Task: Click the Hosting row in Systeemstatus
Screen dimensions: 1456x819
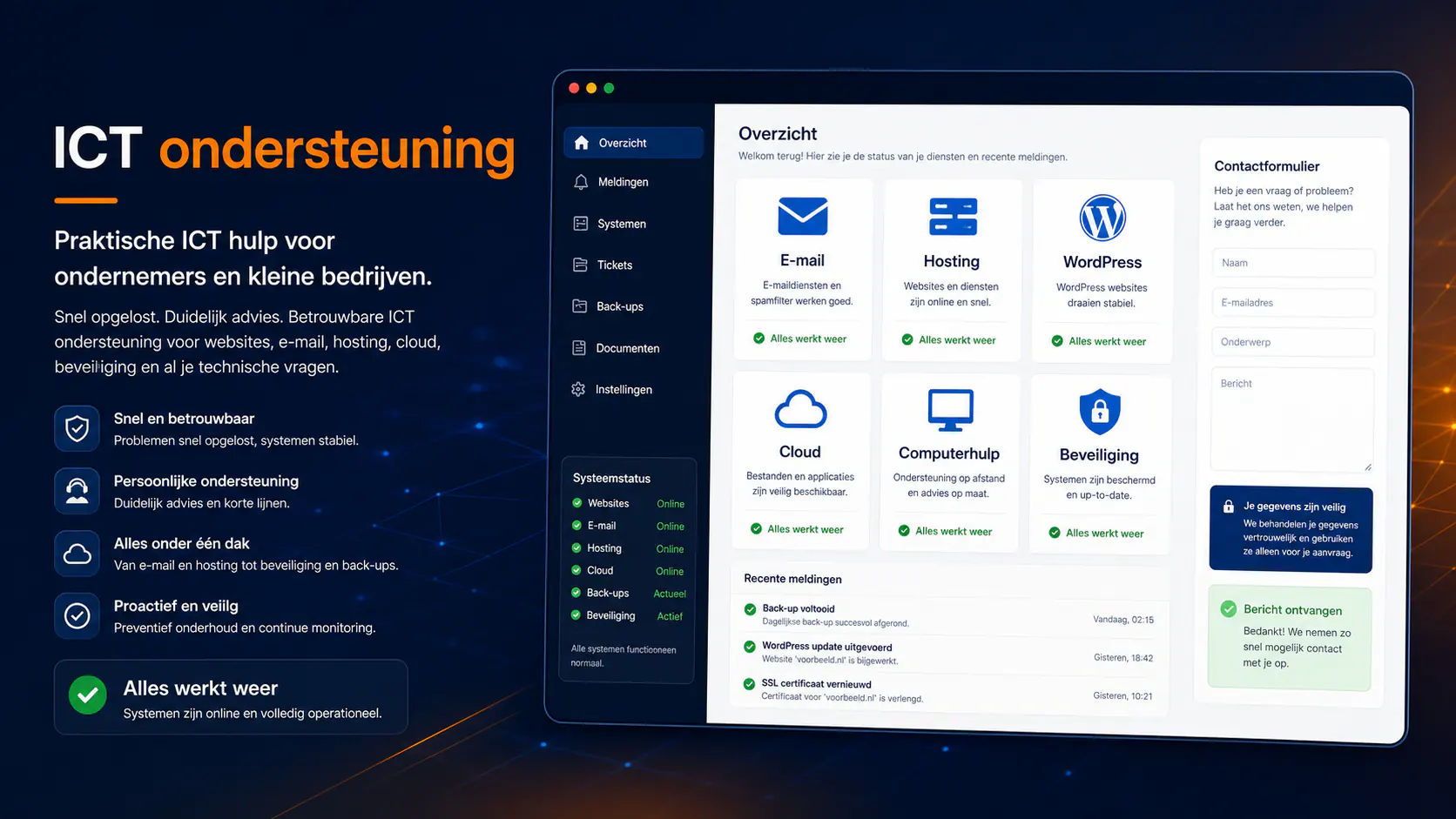Action: coord(628,548)
